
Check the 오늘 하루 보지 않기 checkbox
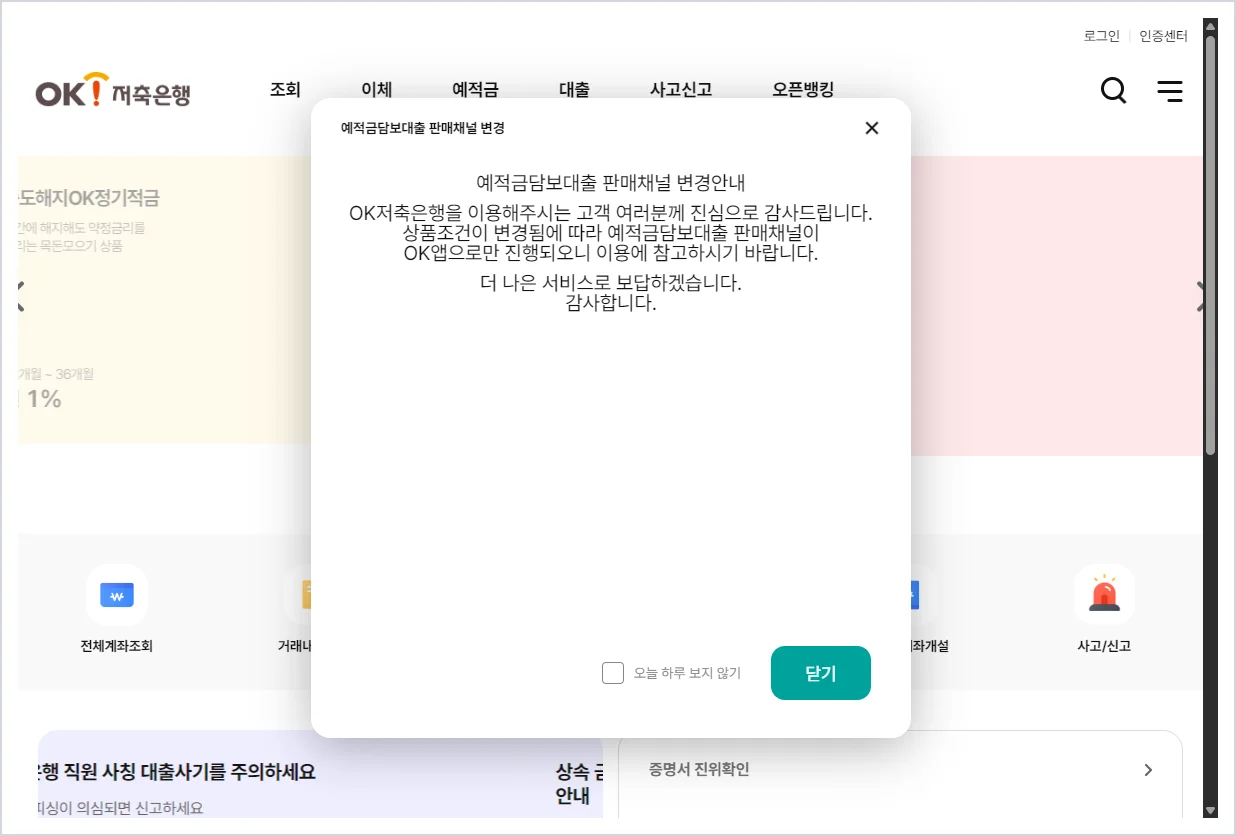[613, 673]
